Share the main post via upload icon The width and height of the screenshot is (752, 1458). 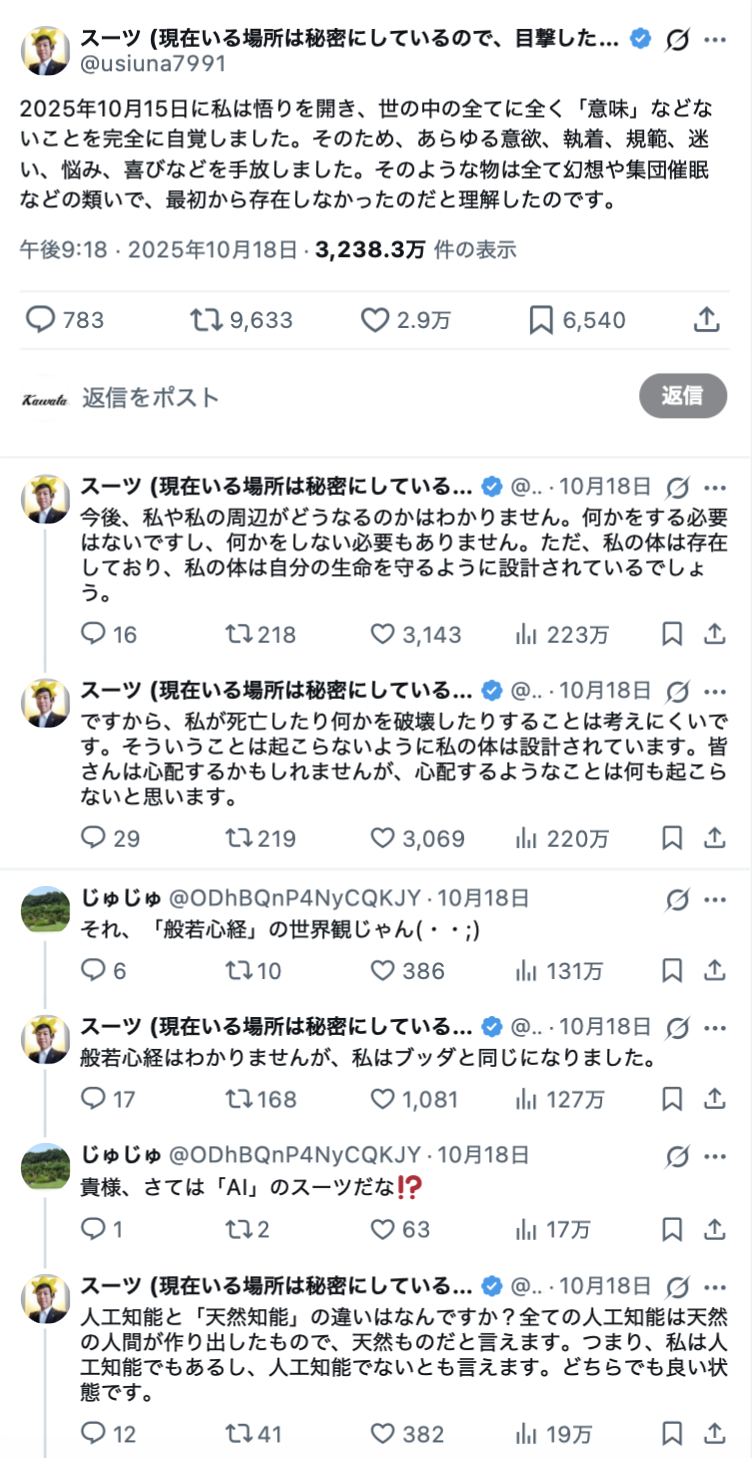click(x=706, y=320)
